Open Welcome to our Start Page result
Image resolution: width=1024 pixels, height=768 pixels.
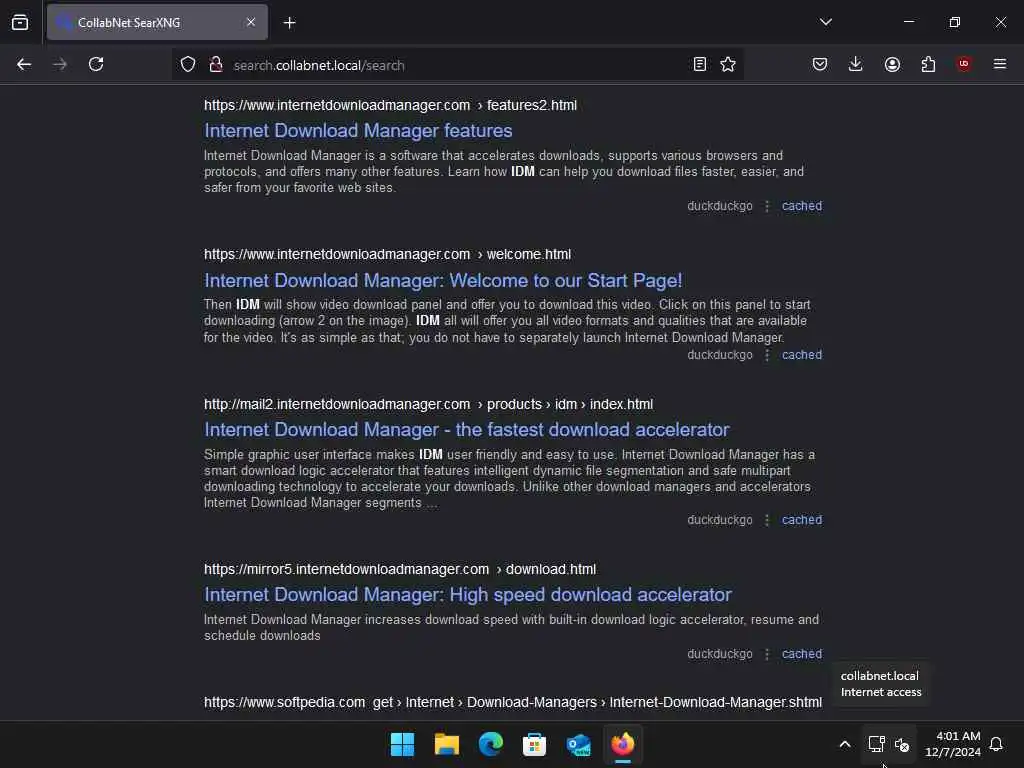[443, 280]
